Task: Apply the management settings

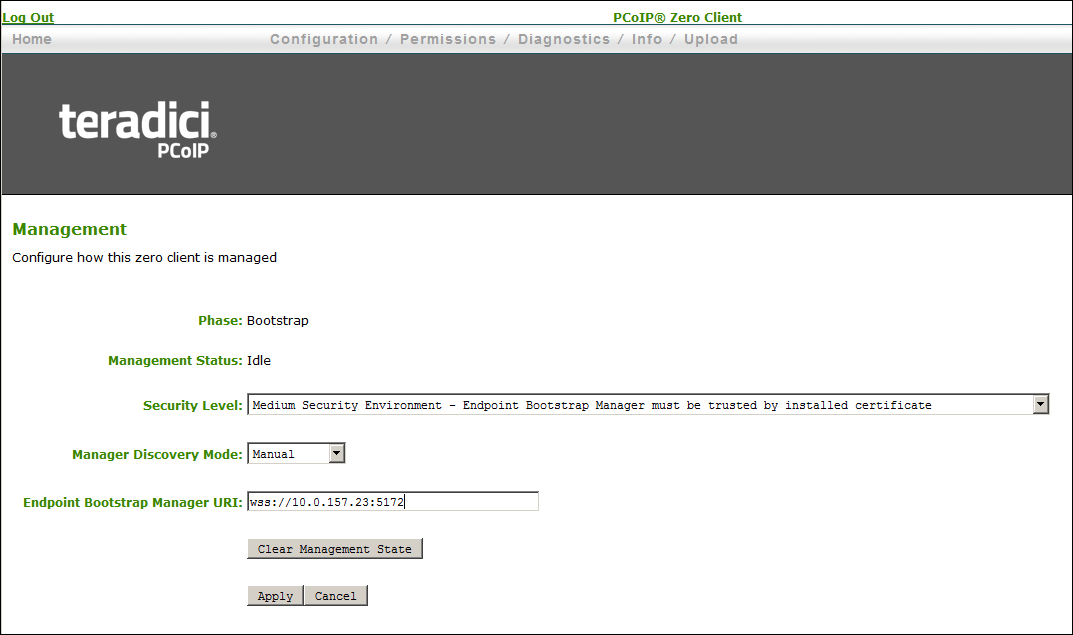Action: tap(275, 595)
